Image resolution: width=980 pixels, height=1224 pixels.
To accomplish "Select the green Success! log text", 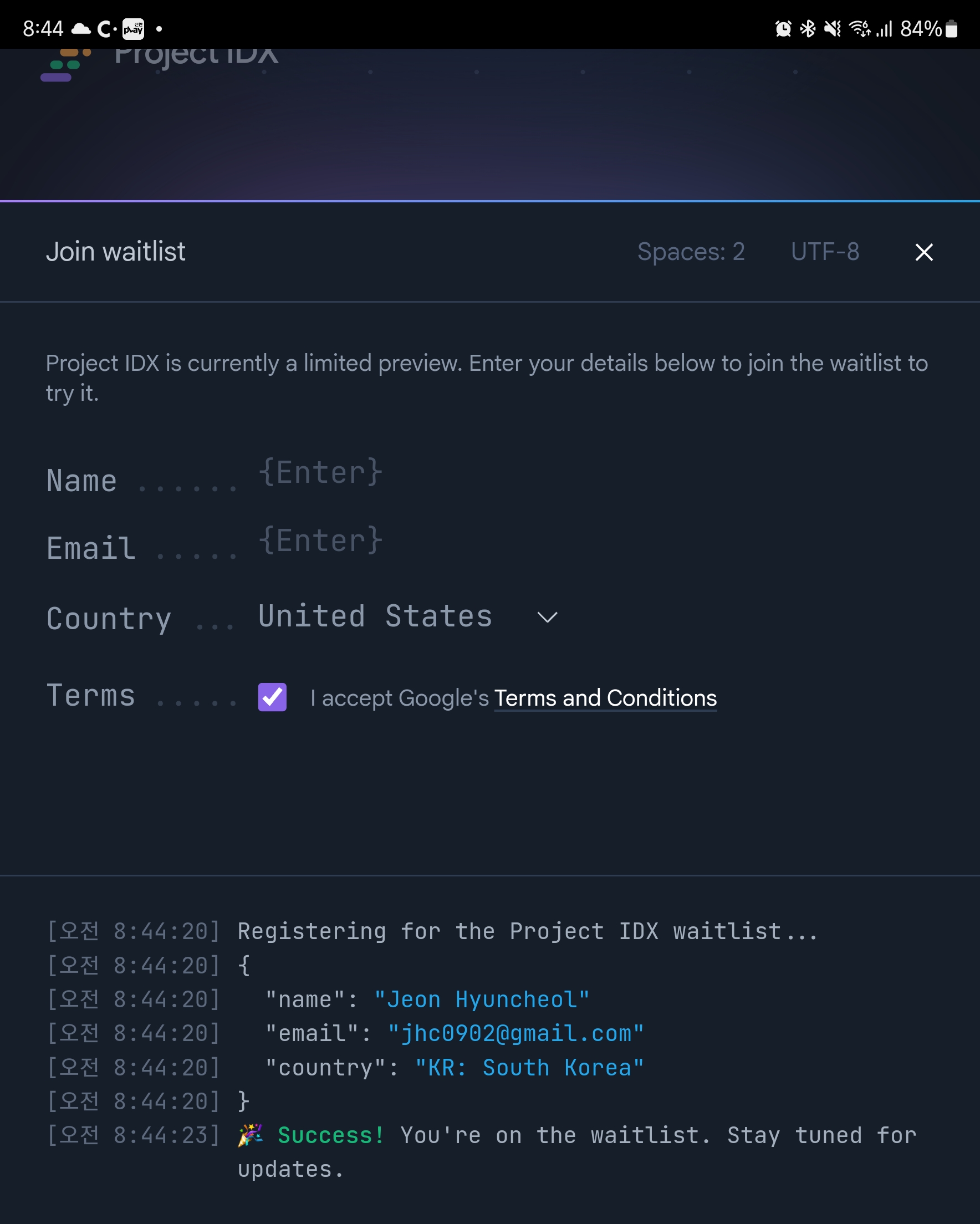I will (331, 1135).
